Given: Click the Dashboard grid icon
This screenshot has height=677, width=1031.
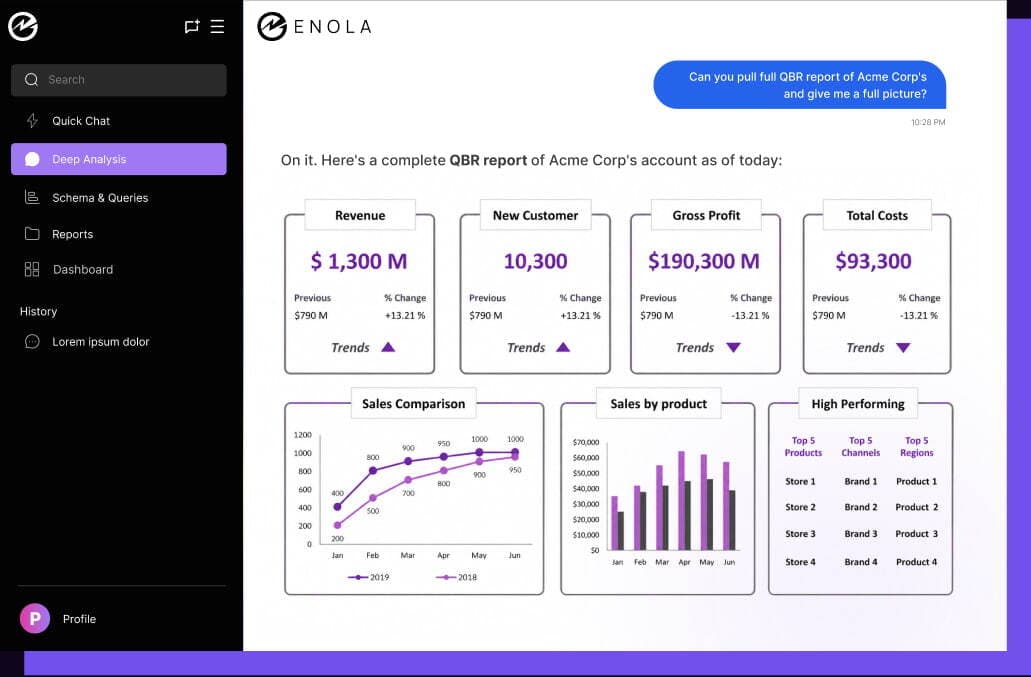Looking at the screenshot, I should [32, 269].
